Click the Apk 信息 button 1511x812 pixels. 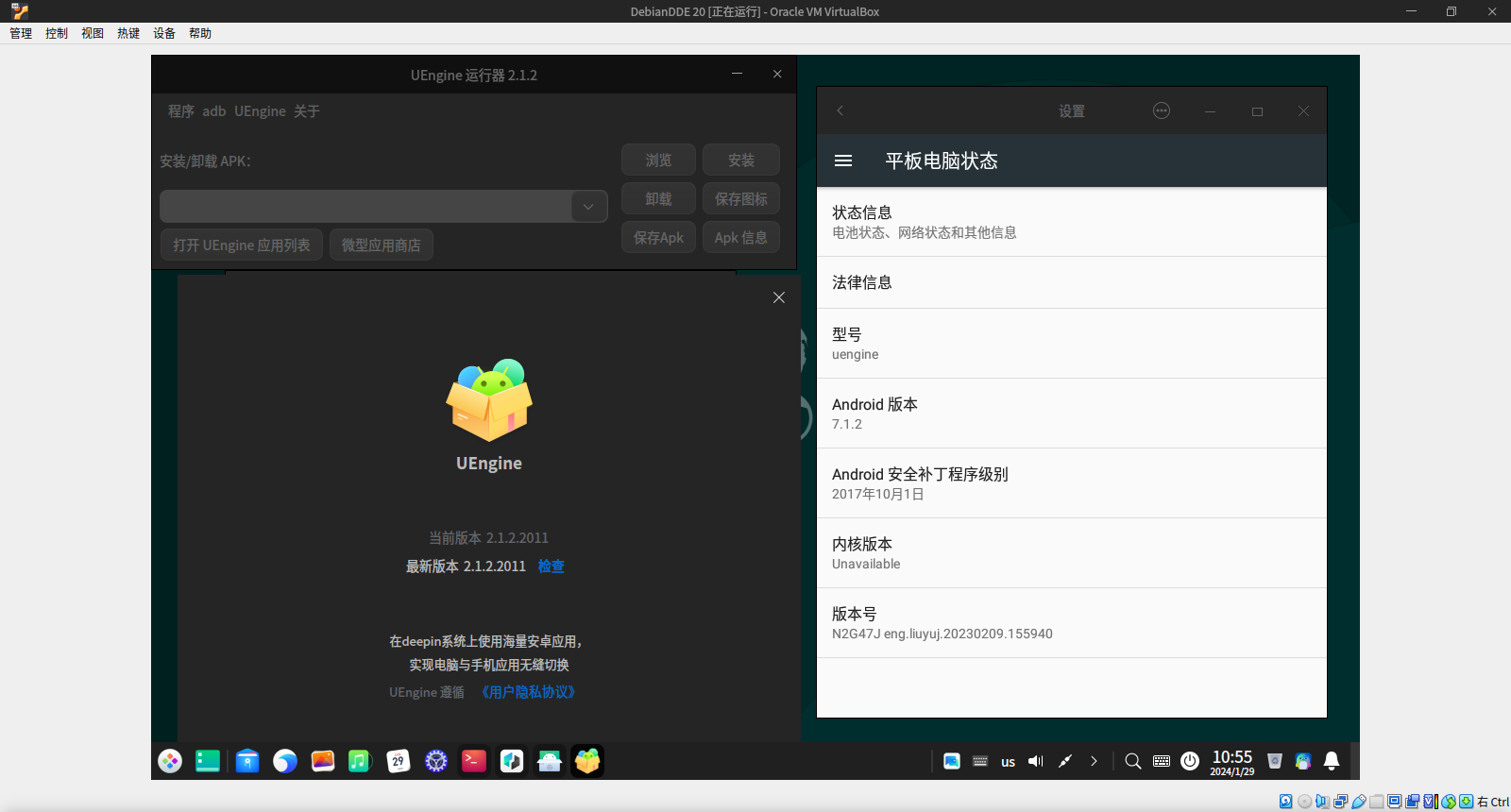click(x=741, y=238)
